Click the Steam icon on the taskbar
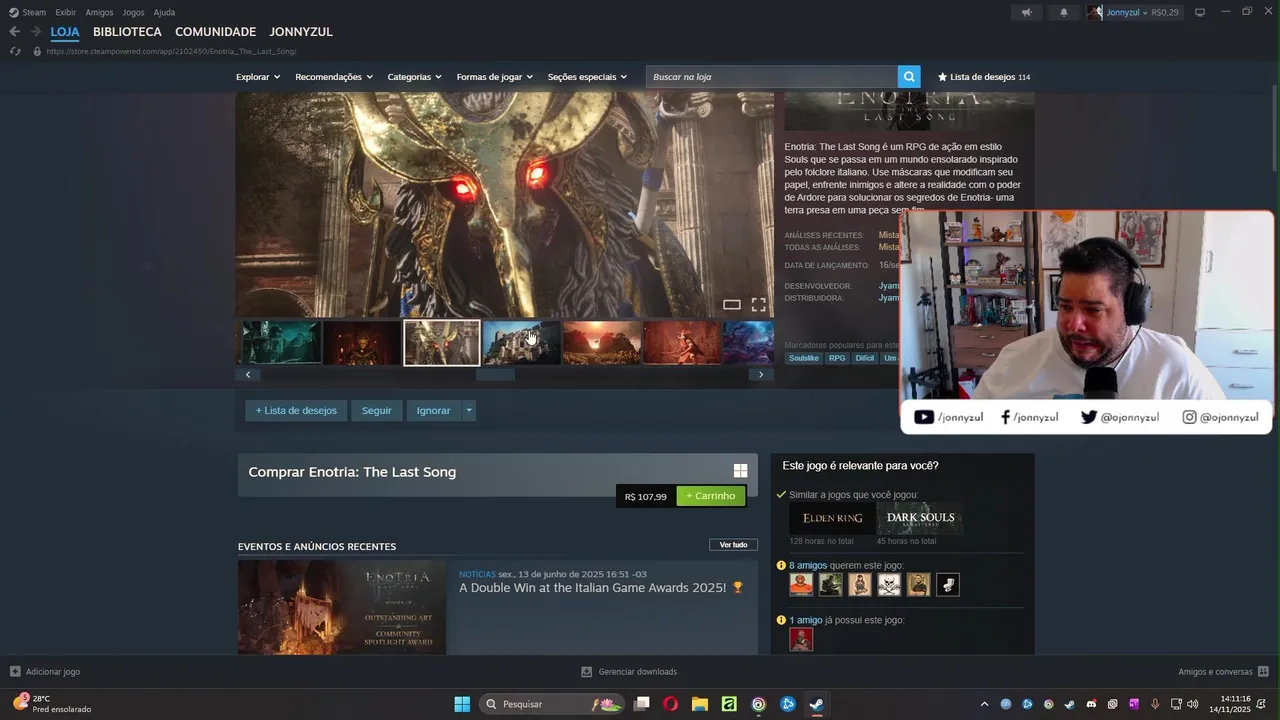 [816, 704]
